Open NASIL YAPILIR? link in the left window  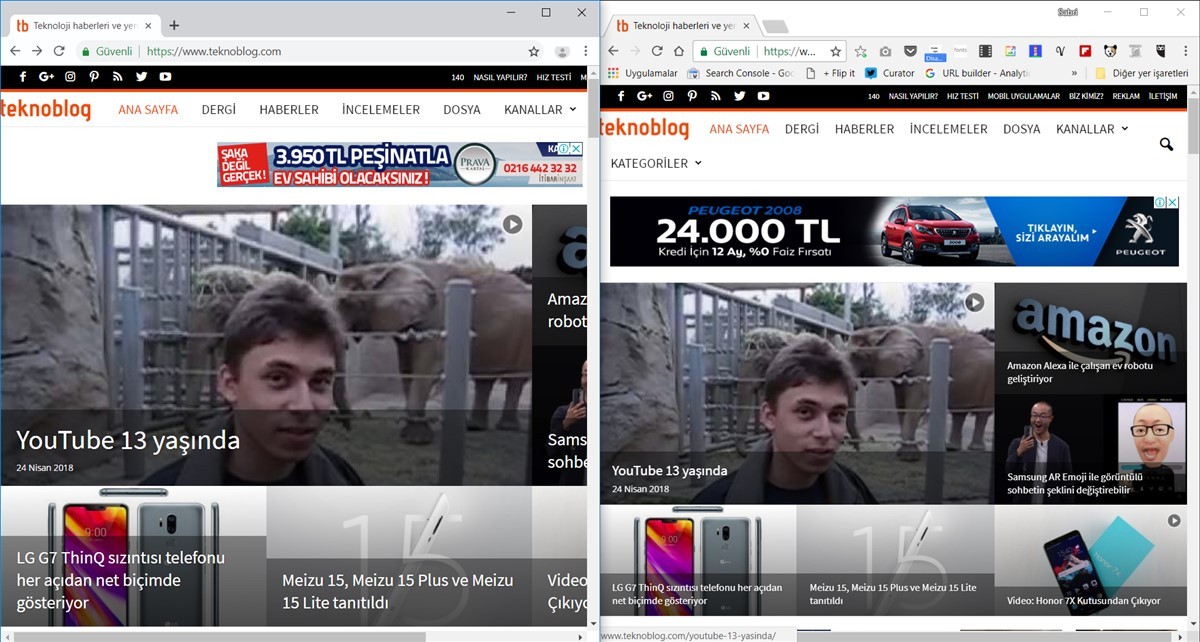[x=500, y=77]
